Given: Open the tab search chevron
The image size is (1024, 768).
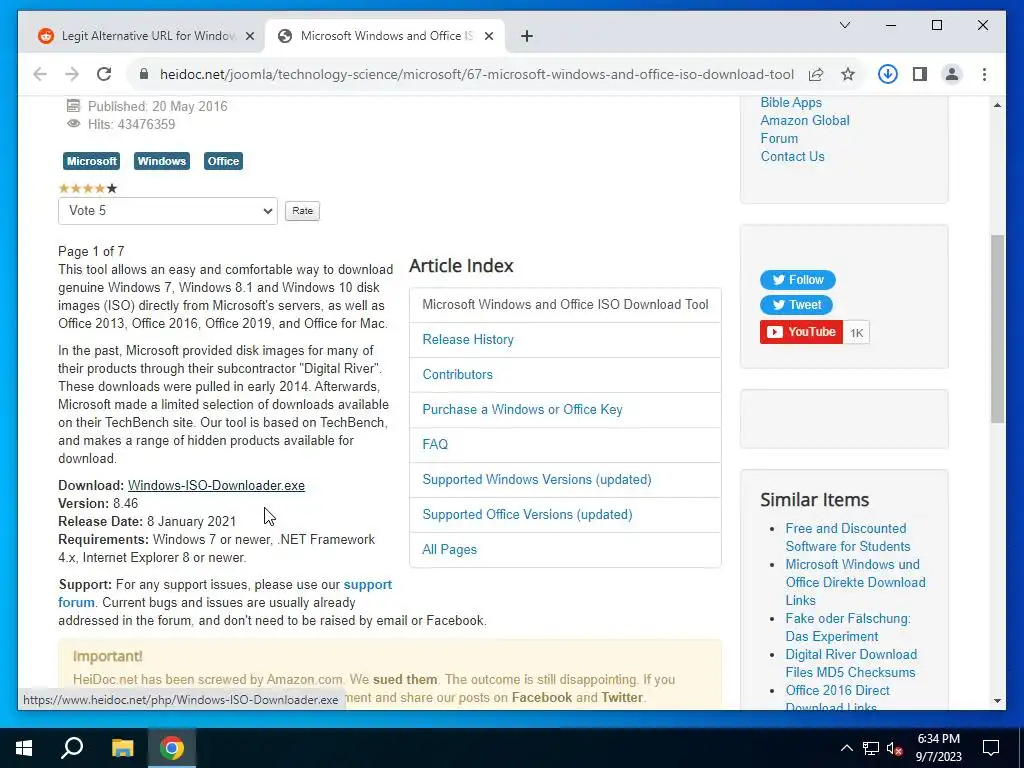Looking at the screenshot, I should click(x=844, y=25).
